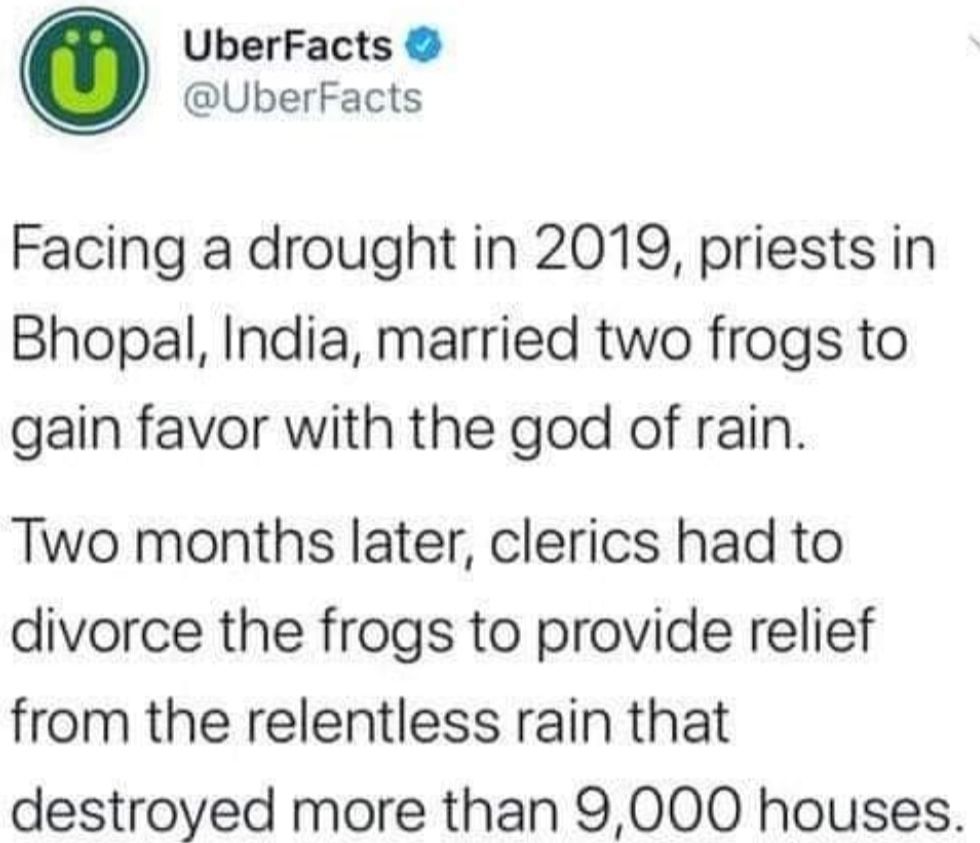Select the first tweet paragraph about priests
Screen dimensions: 980x843
tap(474, 341)
